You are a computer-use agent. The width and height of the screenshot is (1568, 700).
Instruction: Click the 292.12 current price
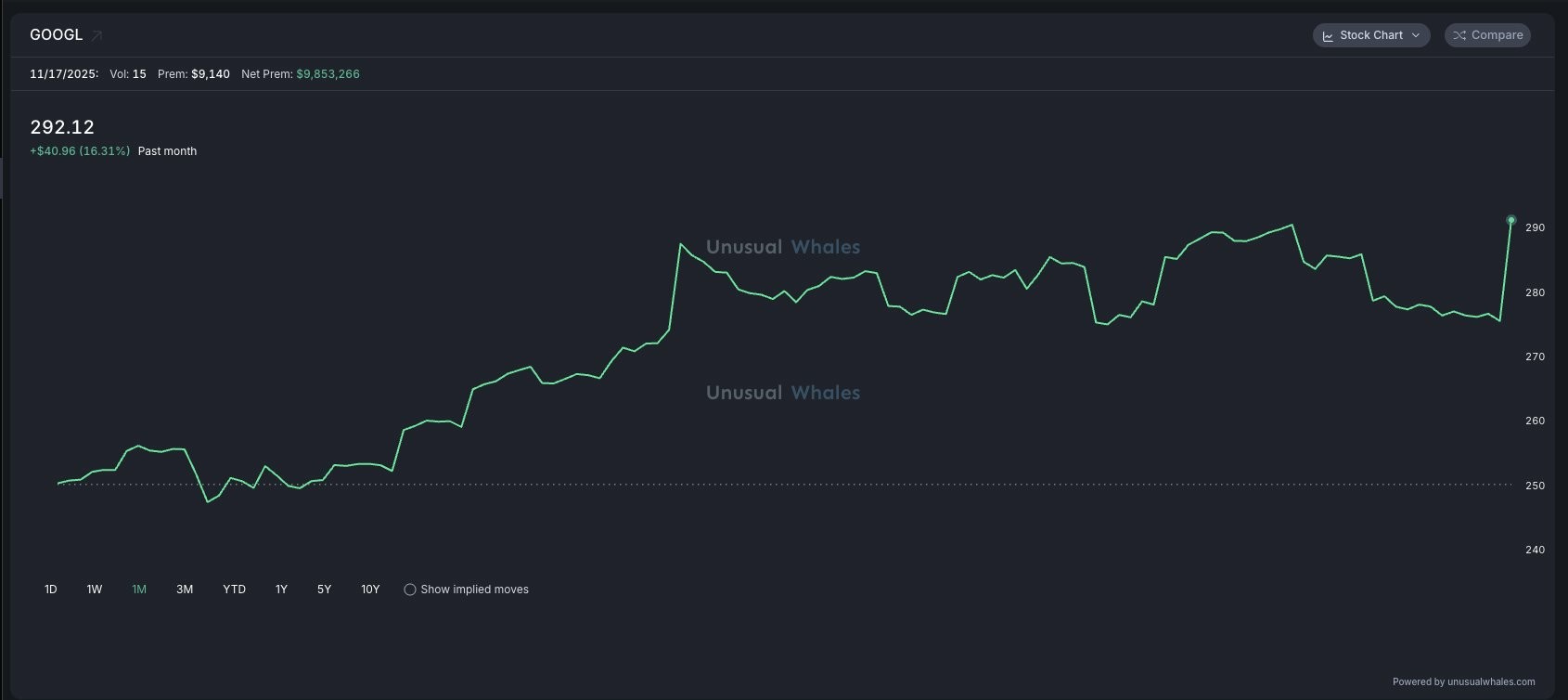tap(62, 127)
